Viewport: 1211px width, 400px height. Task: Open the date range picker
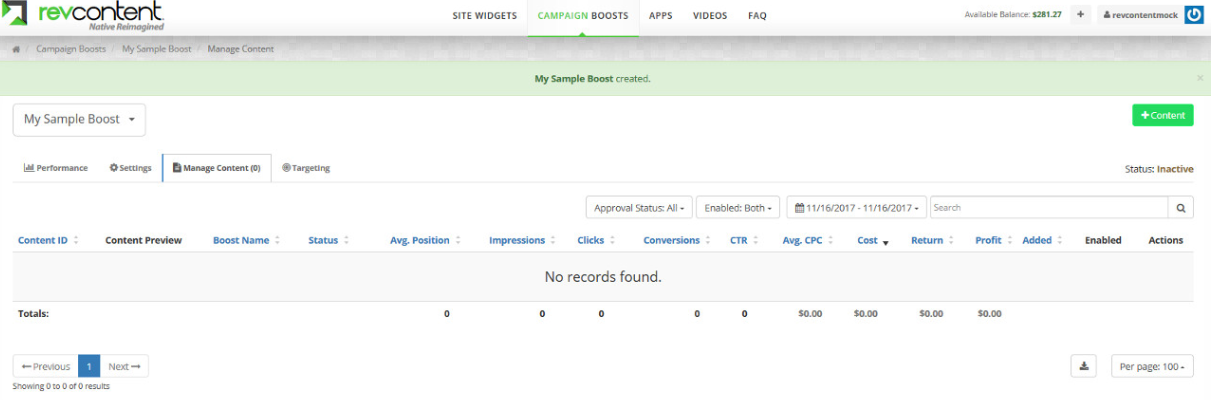tap(857, 208)
